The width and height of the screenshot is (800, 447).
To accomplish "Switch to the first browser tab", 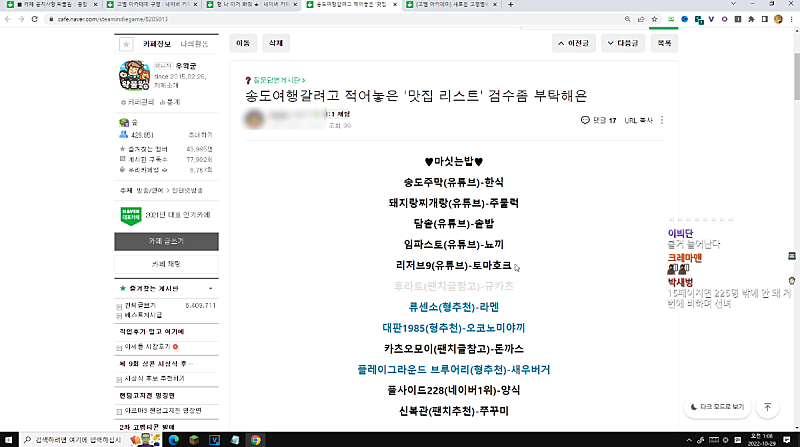I will click(x=51, y=5).
